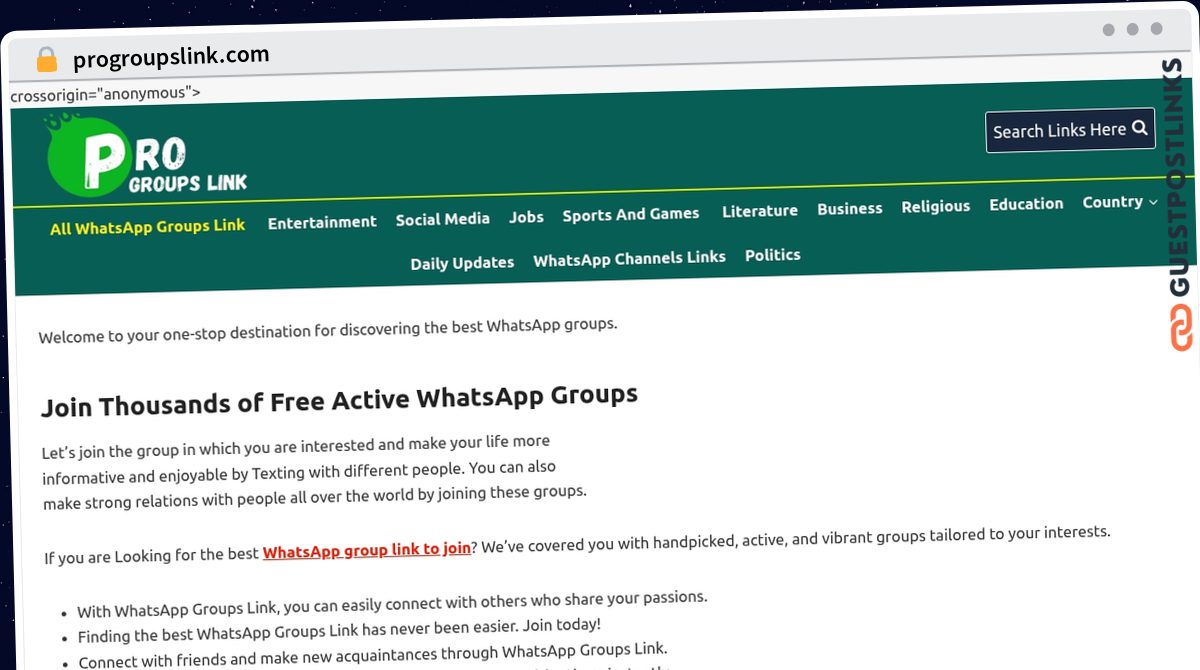The height and width of the screenshot is (670, 1200).
Task: Select the Politics menu item
Action: (x=772, y=255)
